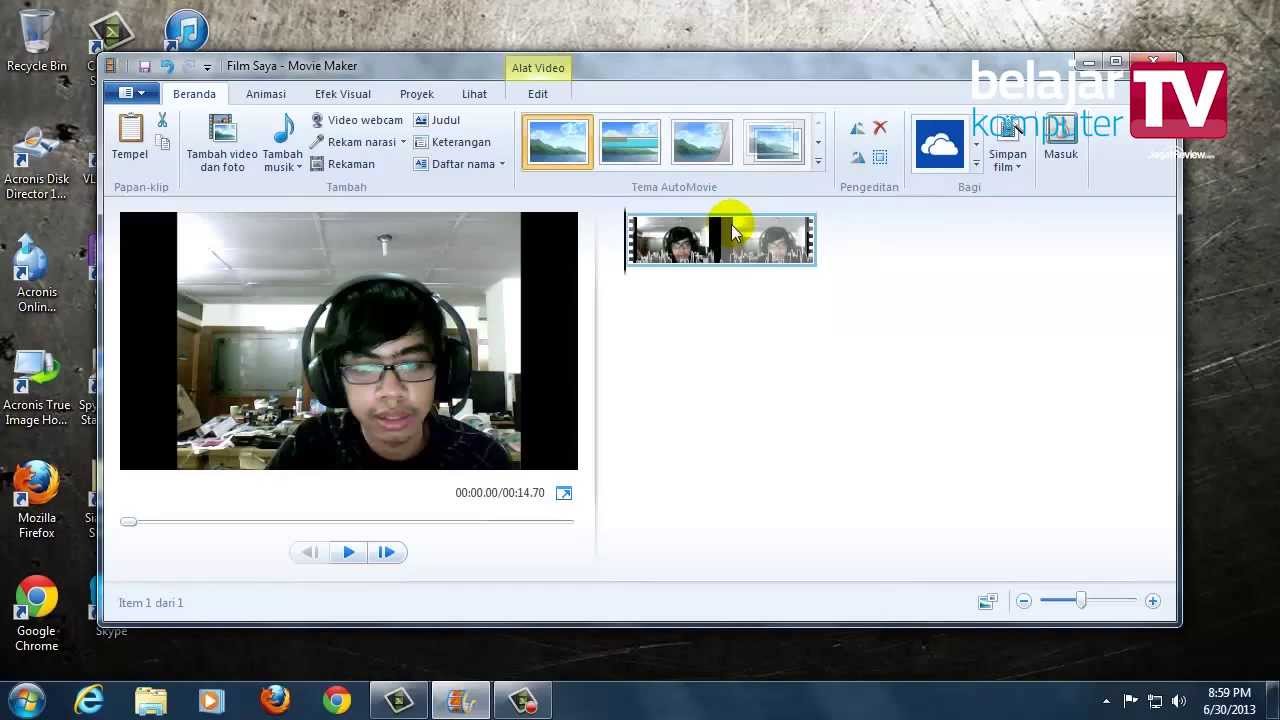Click the zoom out minus button
1280x720 pixels.
1023,601
